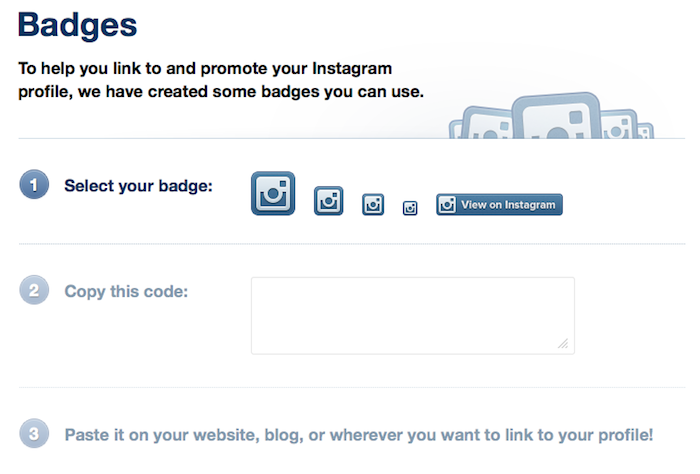This screenshot has height=474, width=700.
Task: Click the "Copy this code:" label
Action: 126,292
